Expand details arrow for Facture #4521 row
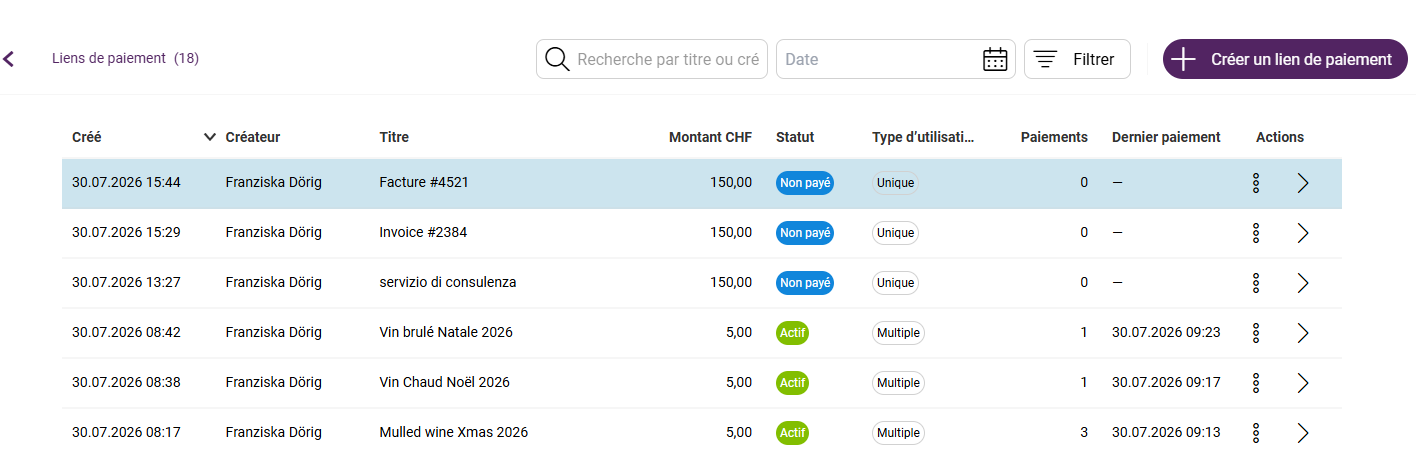The height and width of the screenshot is (455, 1416). pyautogui.click(x=1302, y=183)
